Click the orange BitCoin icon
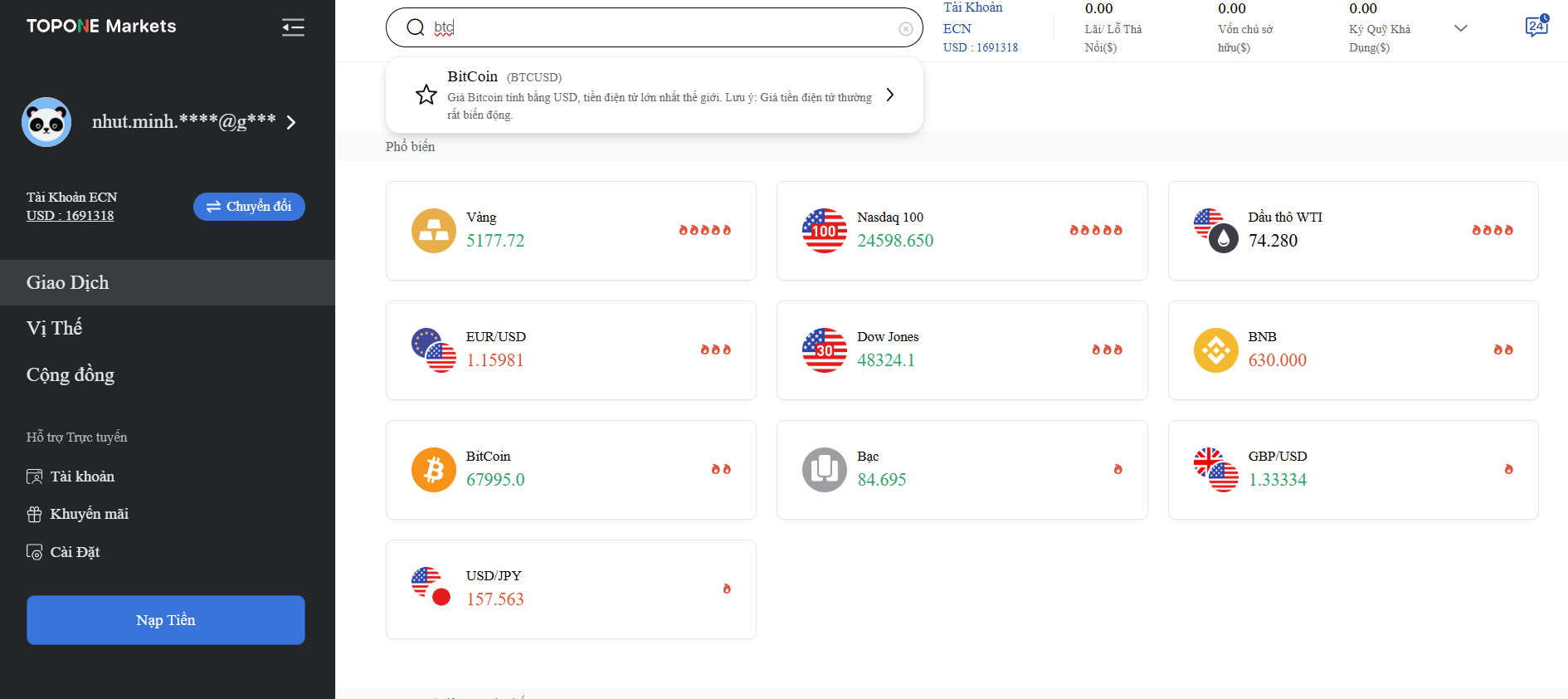This screenshot has width=1568, height=699. click(434, 470)
